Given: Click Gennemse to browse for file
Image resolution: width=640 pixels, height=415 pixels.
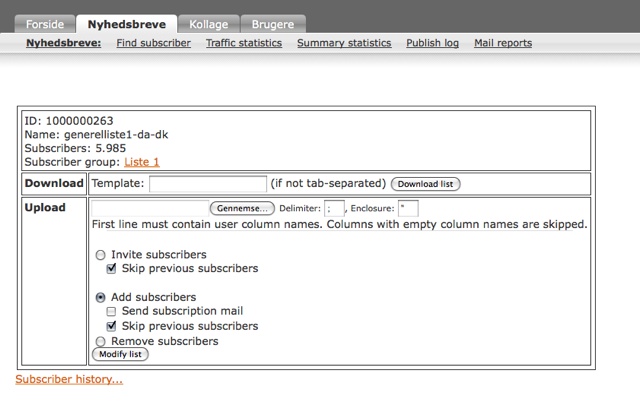Looking at the screenshot, I should click(243, 208).
